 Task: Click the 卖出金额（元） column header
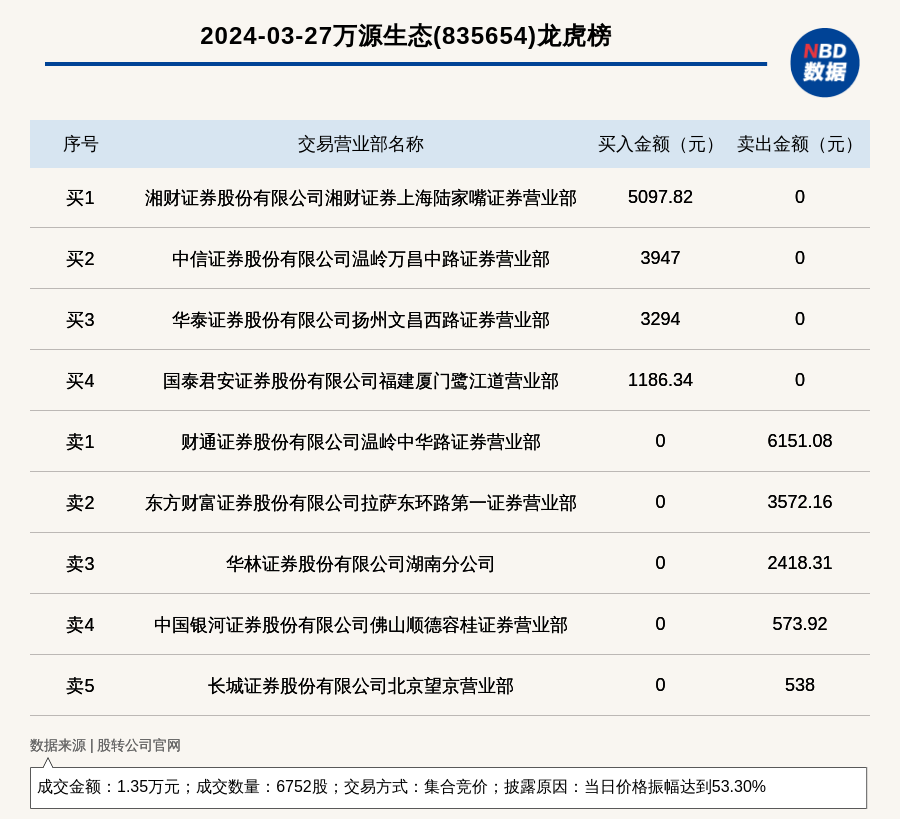[800, 144]
